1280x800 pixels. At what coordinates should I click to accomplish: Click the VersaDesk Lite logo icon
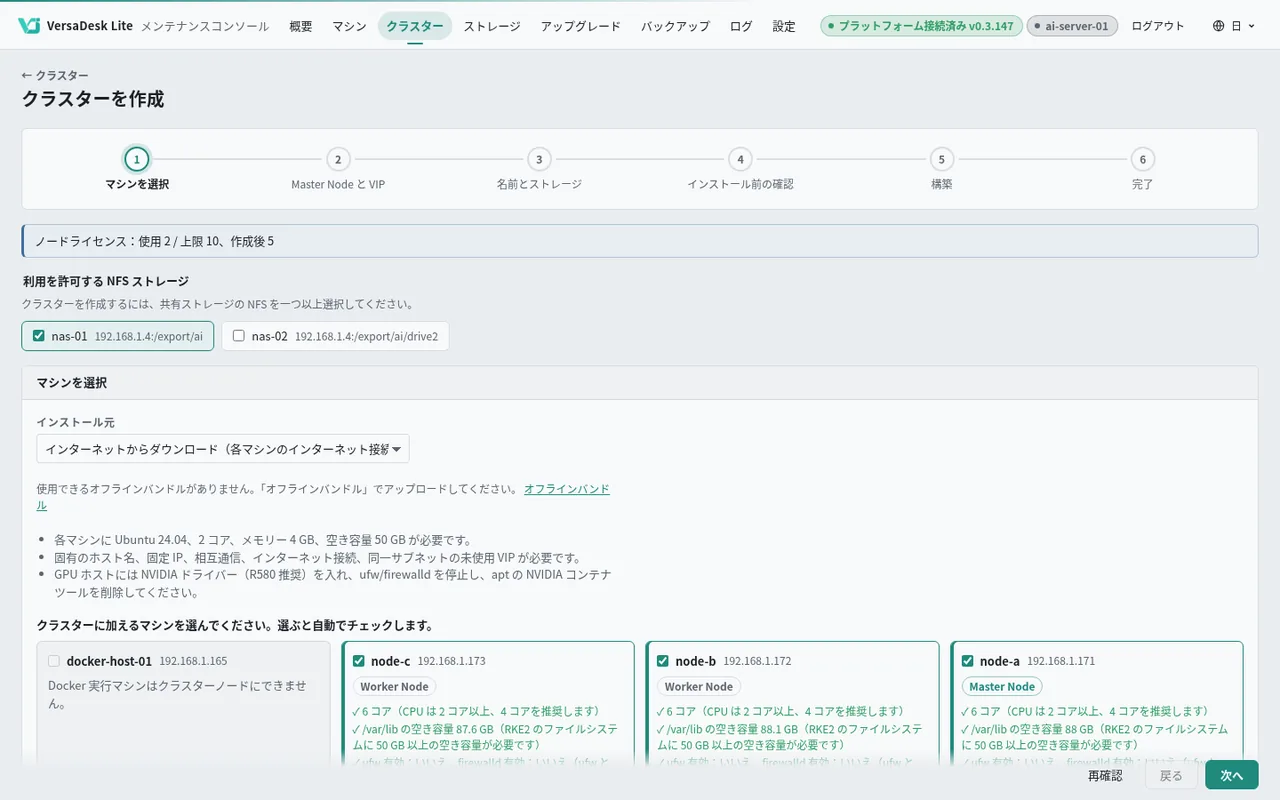(29, 26)
